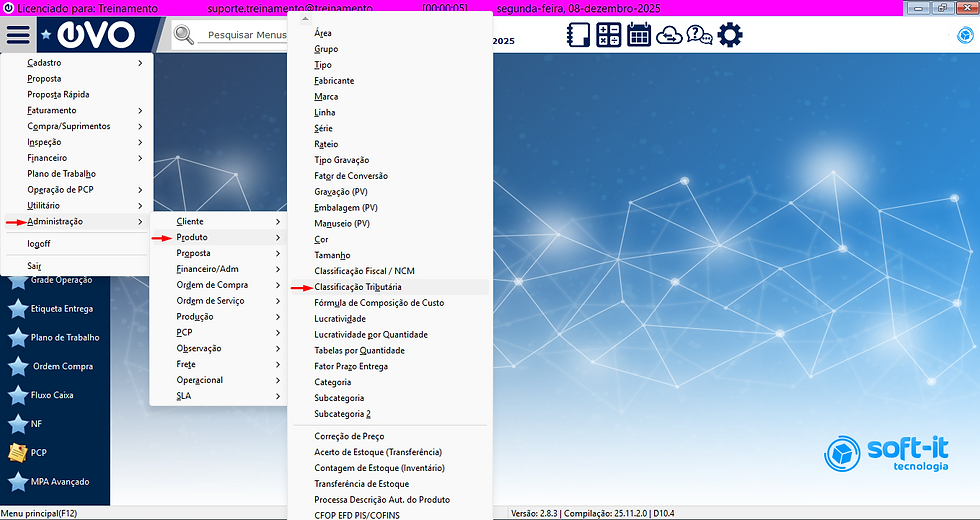Expand the Inspeção submenu

(77, 142)
